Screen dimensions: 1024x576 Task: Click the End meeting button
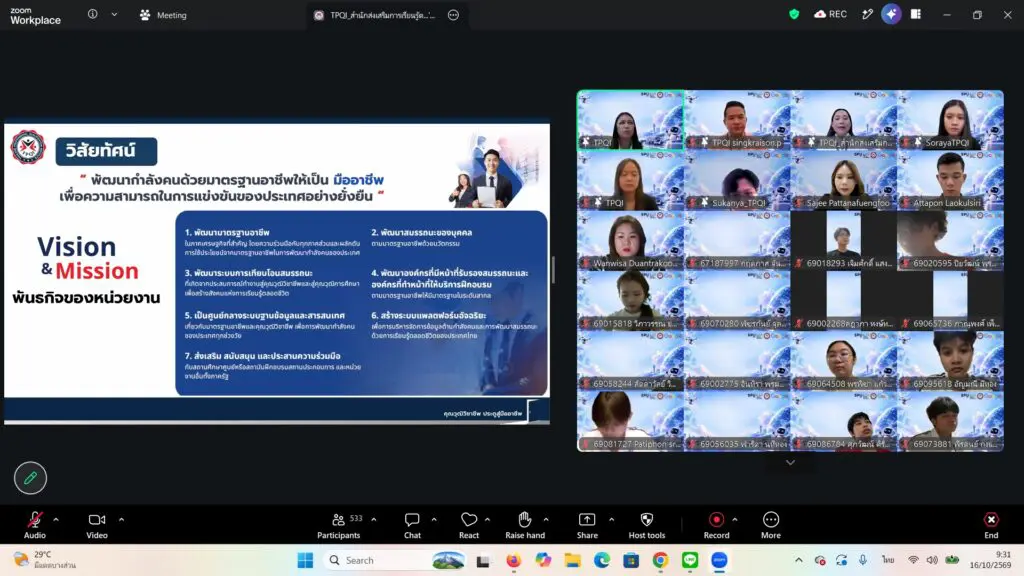coord(991,525)
